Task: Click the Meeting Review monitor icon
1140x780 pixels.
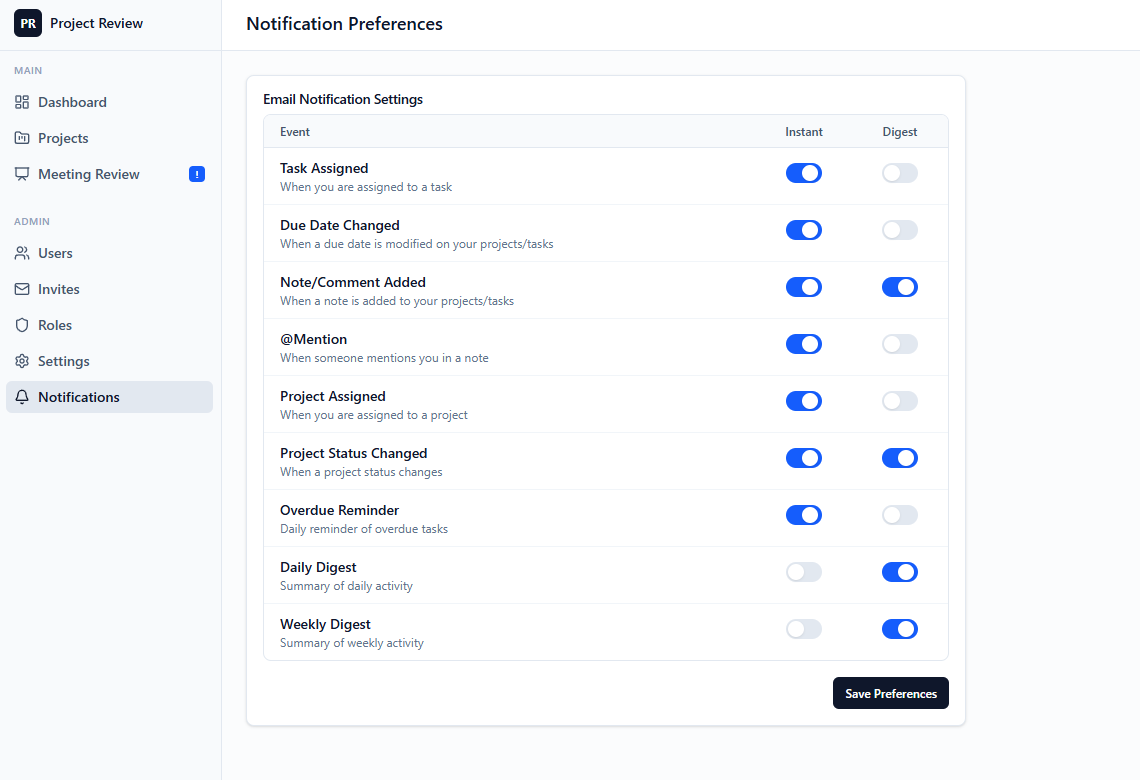Action: (x=22, y=173)
